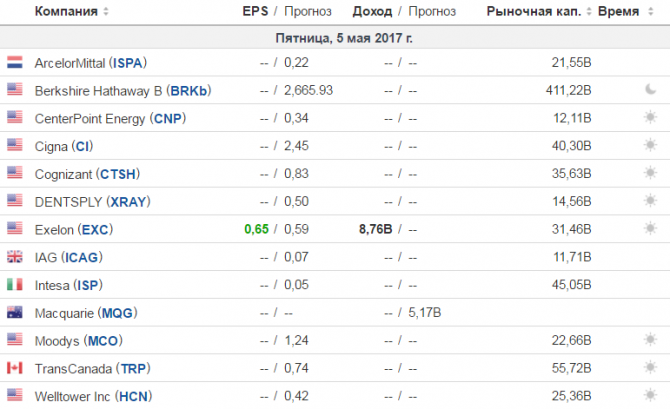
Task: Click the Netherlands flag beside ArcelorMittal
Action: click(x=15, y=62)
